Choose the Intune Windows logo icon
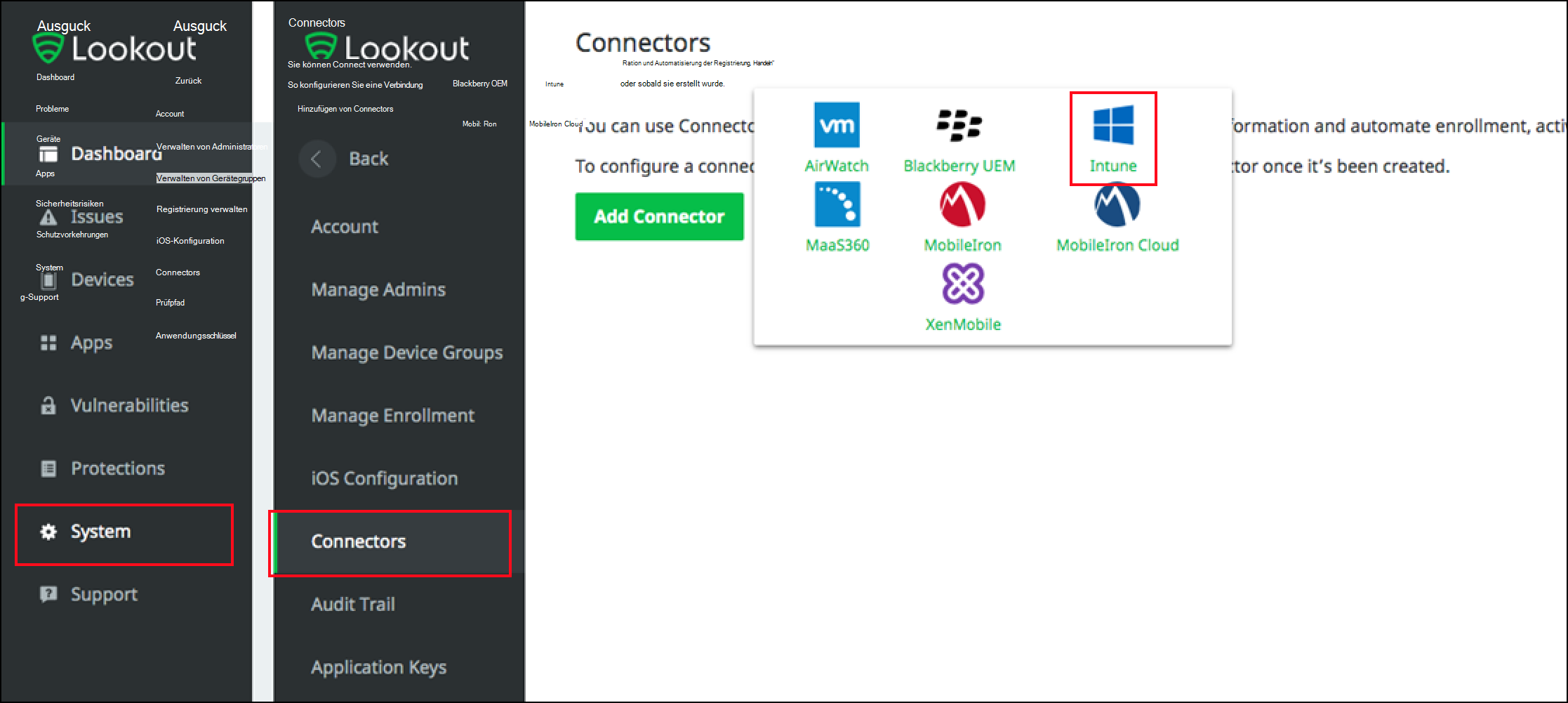The width and height of the screenshot is (1568, 703). (x=1113, y=125)
